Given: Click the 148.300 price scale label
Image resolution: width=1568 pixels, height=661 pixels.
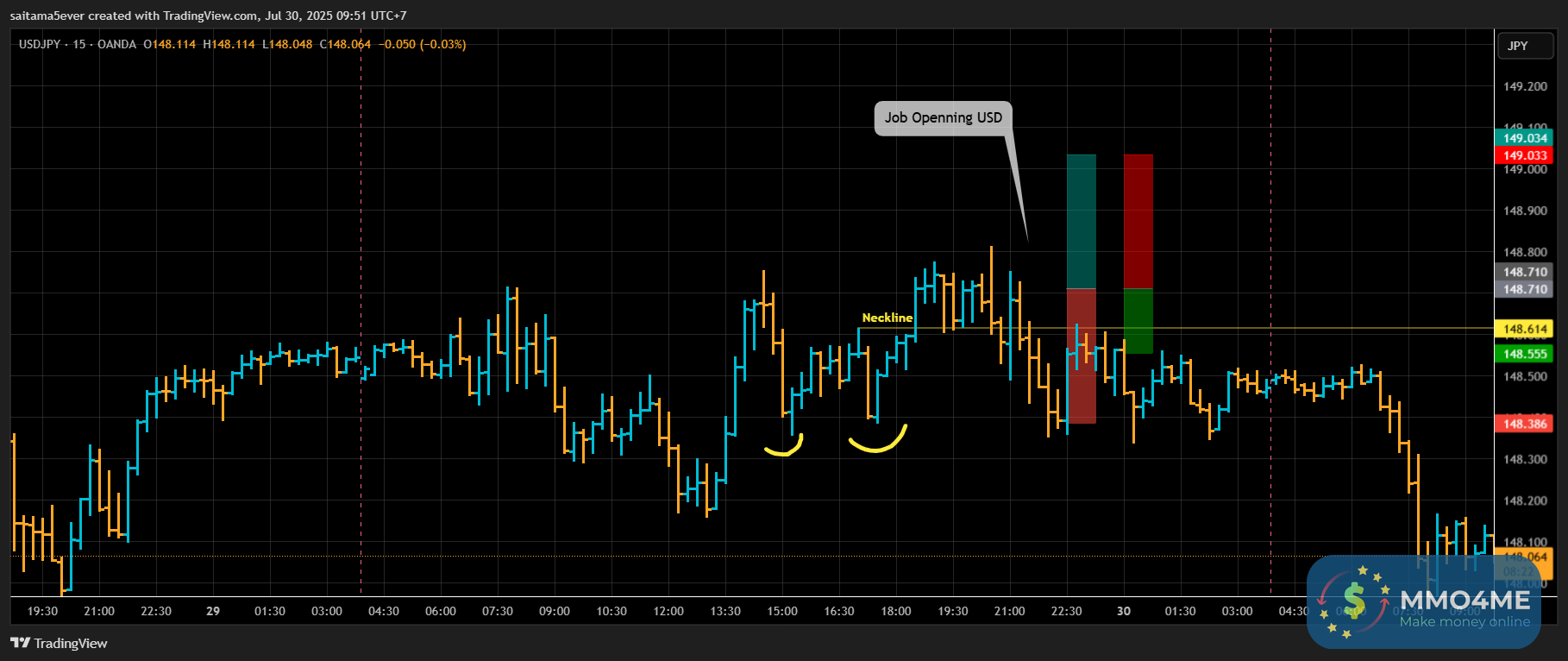Looking at the screenshot, I should click(x=1525, y=459).
